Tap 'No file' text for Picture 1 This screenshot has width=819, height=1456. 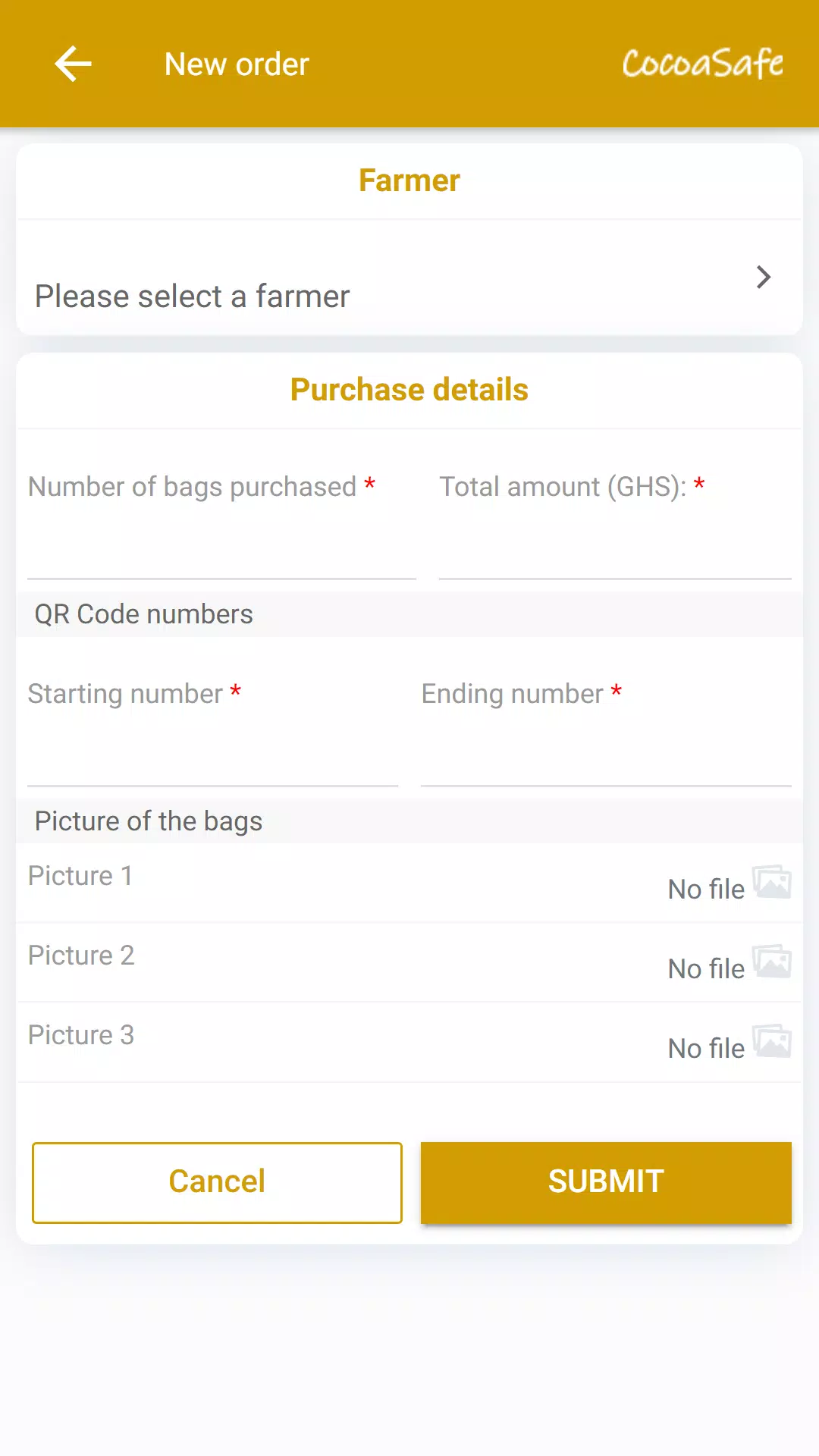tap(706, 889)
